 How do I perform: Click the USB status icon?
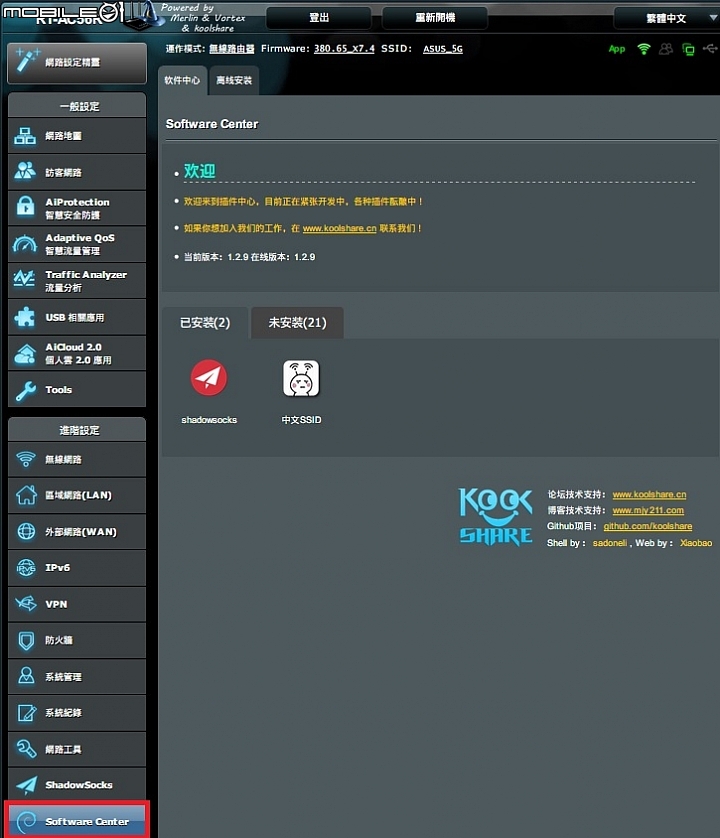coord(710,49)
